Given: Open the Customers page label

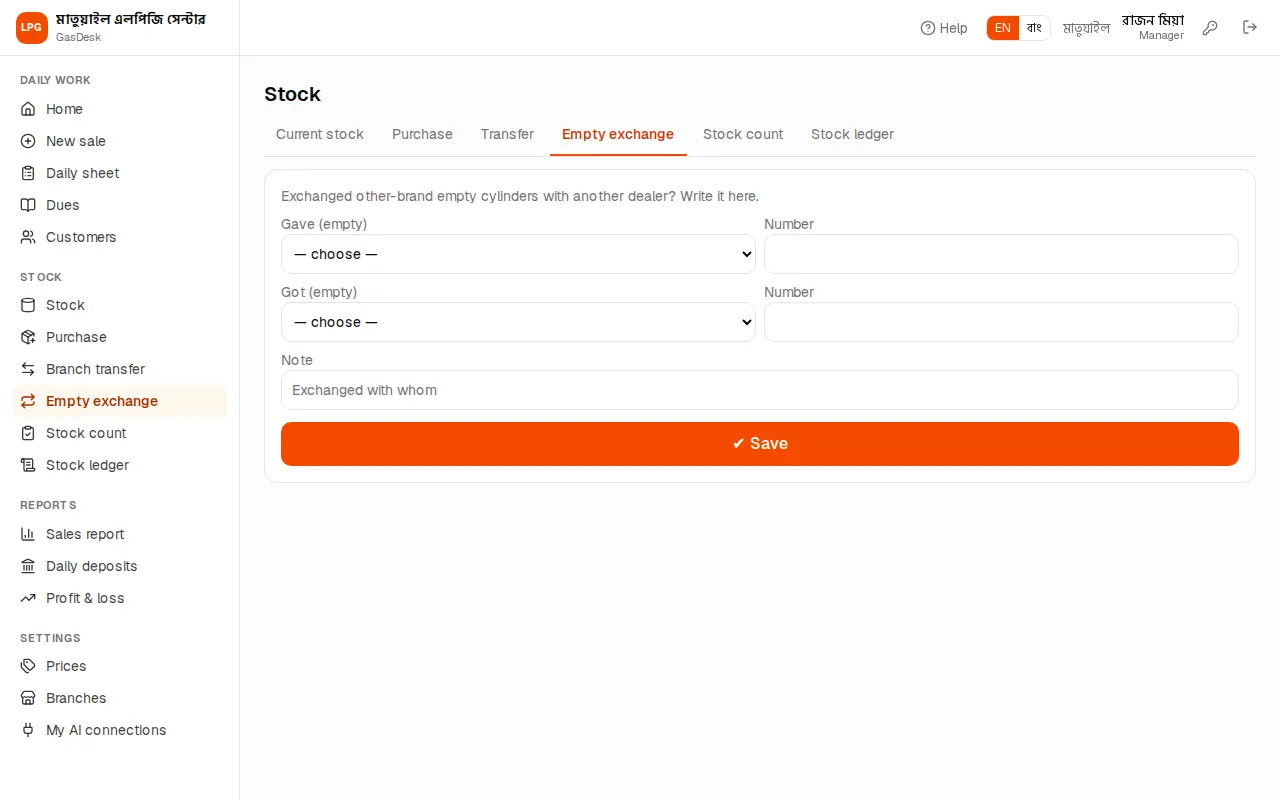Looking at the screenshot, I should (x=81, y=237).
